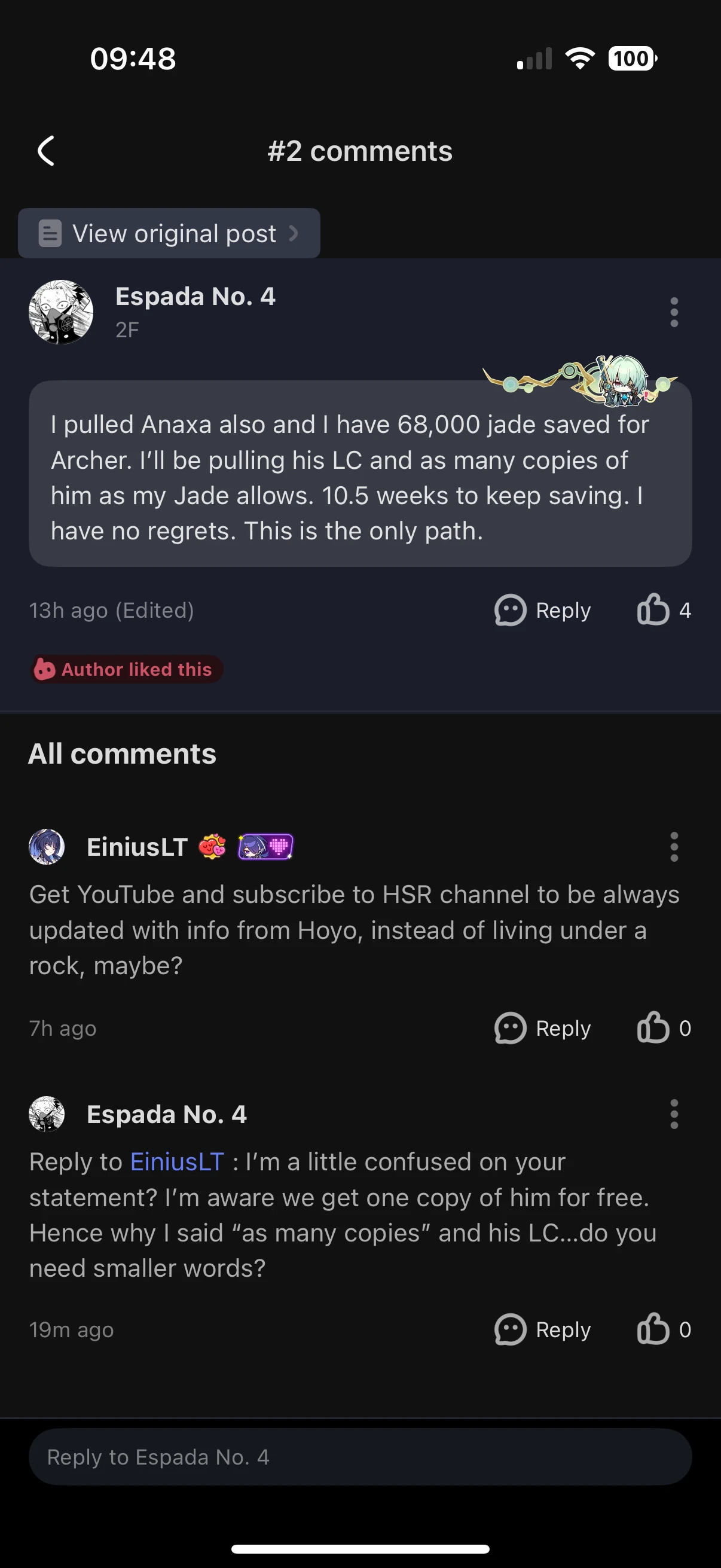Expand View original post via its chevron
Viewport: 721px width, 1568px height.
point(295,233)
